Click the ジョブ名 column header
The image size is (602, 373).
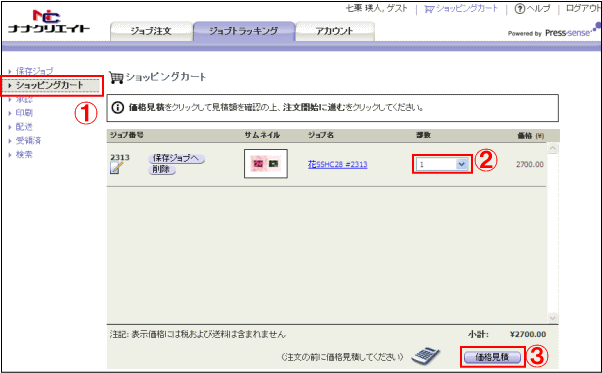click(321, 135)
